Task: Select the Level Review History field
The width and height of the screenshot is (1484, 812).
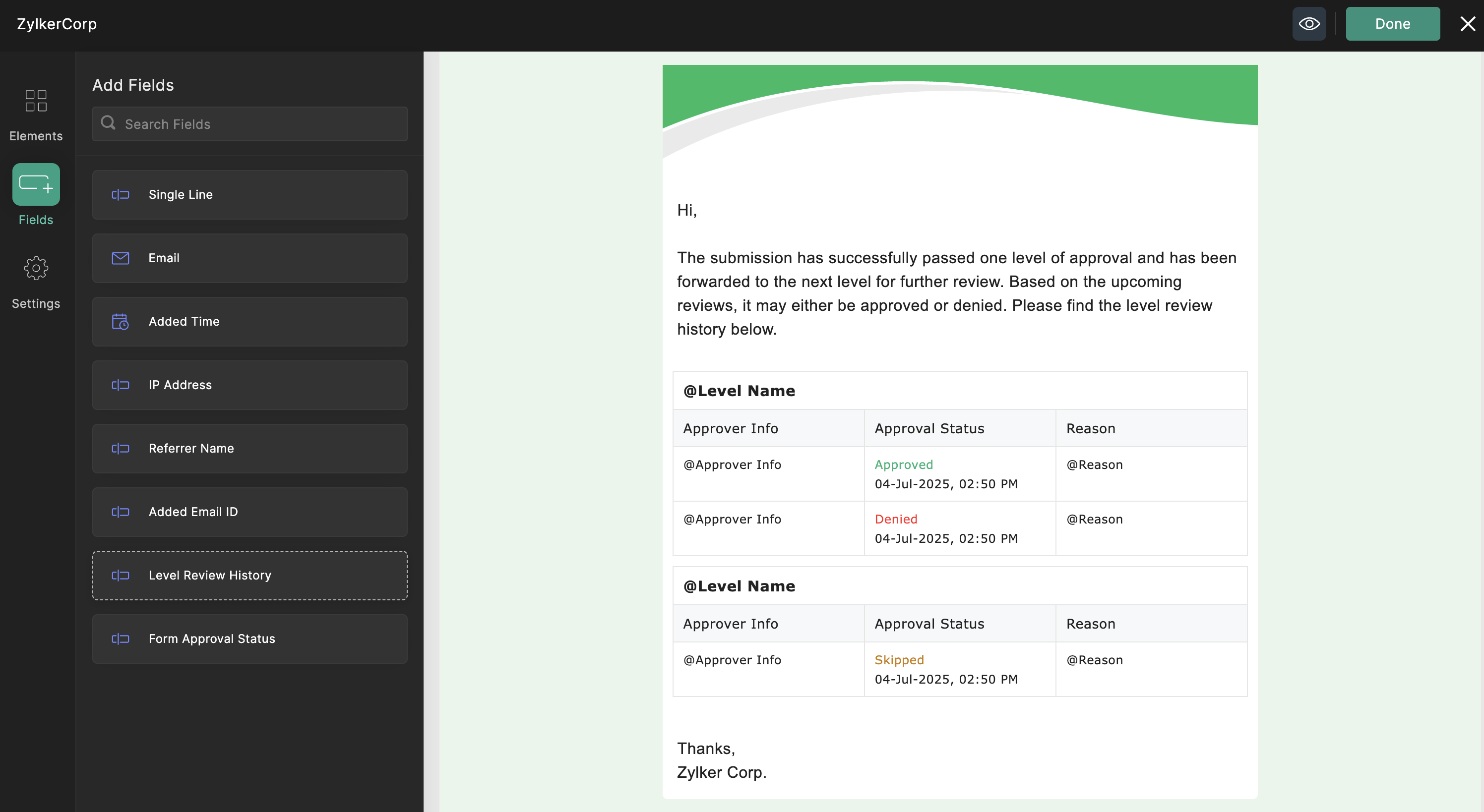Action: pos(249,575)
